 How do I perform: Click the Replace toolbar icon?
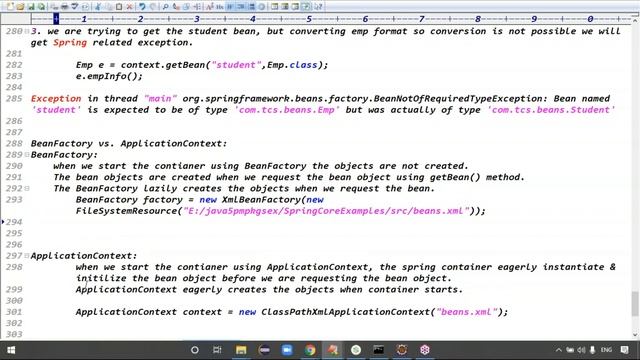(176, 7)
